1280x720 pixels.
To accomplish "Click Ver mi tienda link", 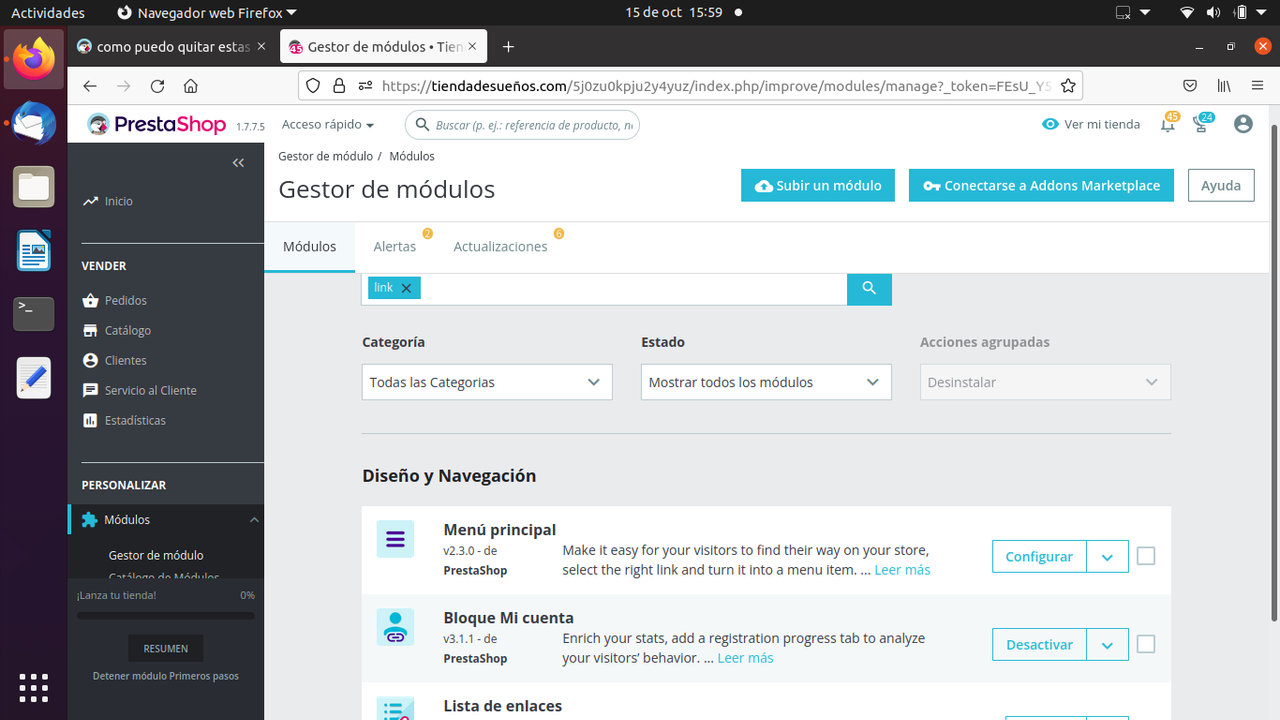I will pyautogui.click(x=1091, y=124).
